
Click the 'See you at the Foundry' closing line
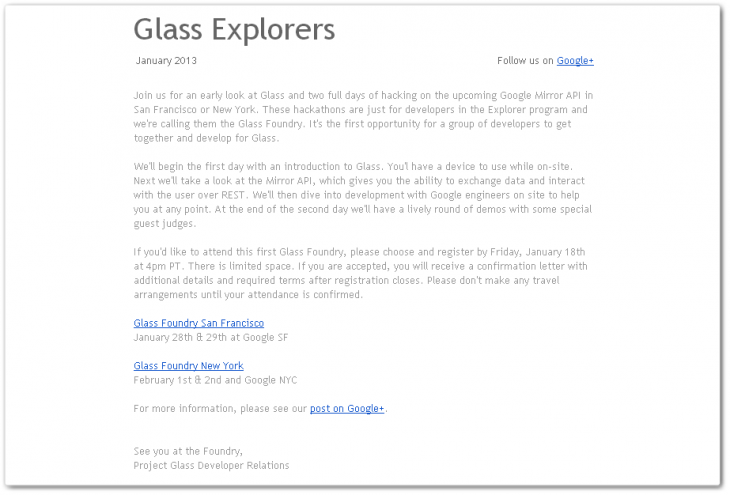pyautogui.click(x=188, y=452)
